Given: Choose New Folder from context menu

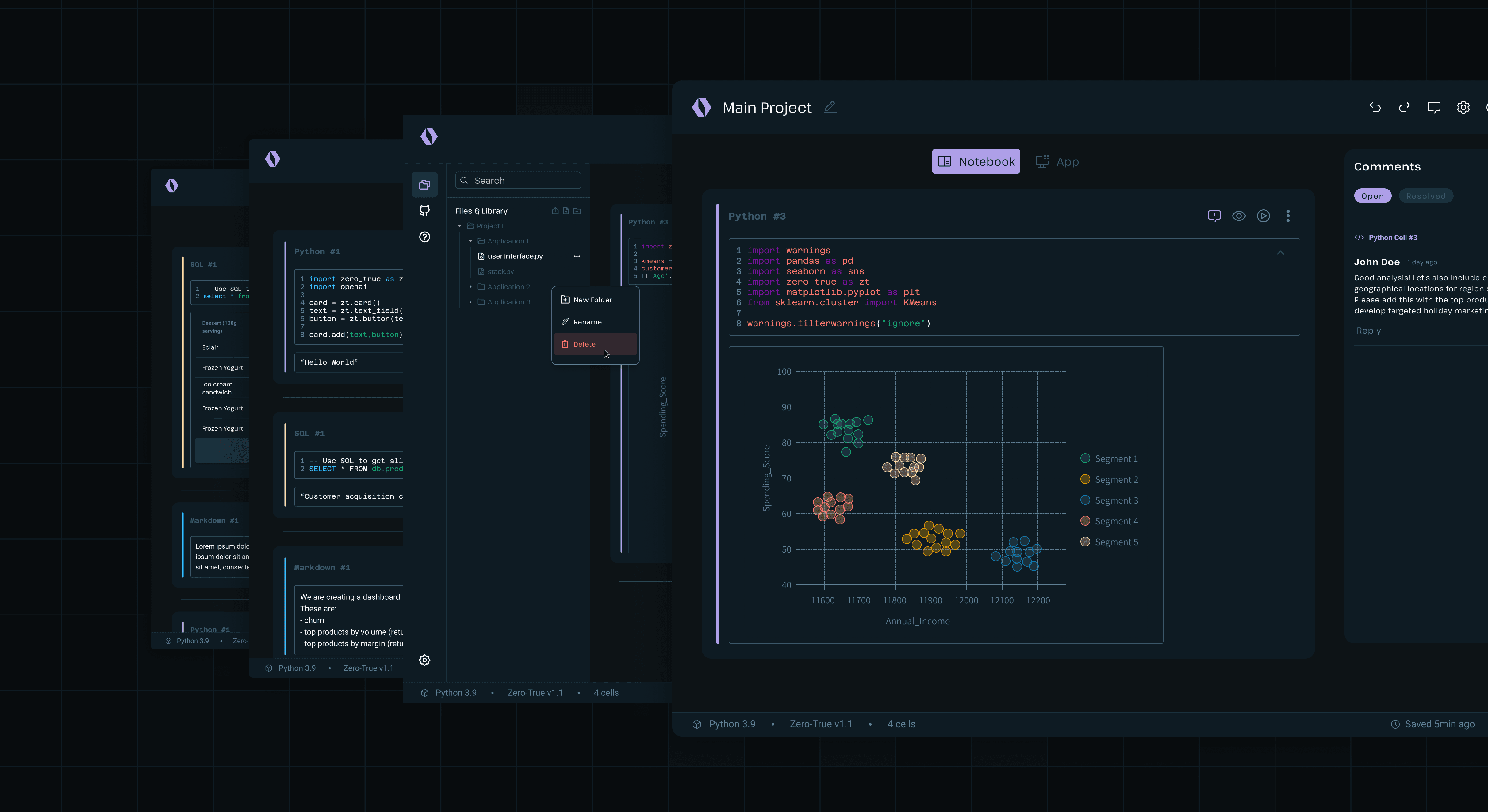Looking at the screenshot, I should pos(595,300).
